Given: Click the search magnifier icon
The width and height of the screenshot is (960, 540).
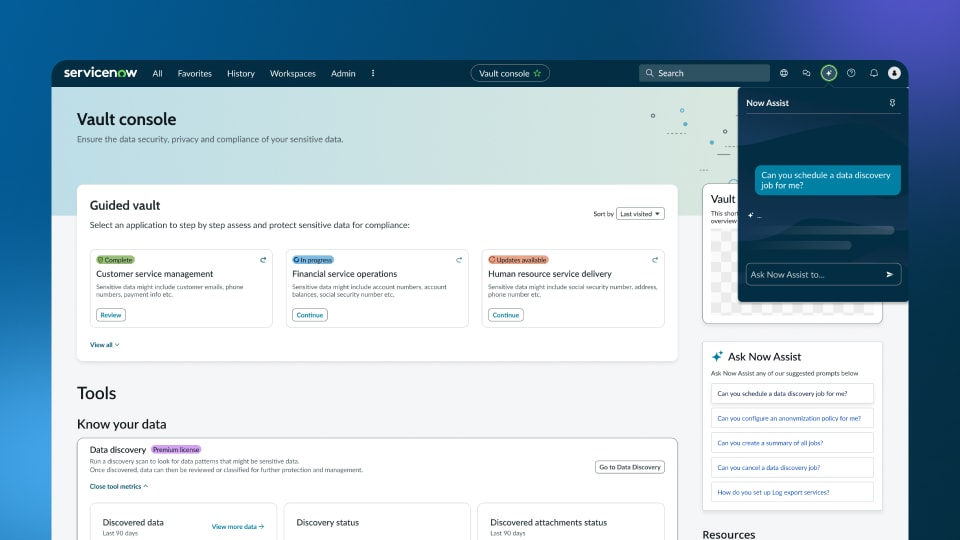Looking at the screenshot, I should (x=650, y=73).
